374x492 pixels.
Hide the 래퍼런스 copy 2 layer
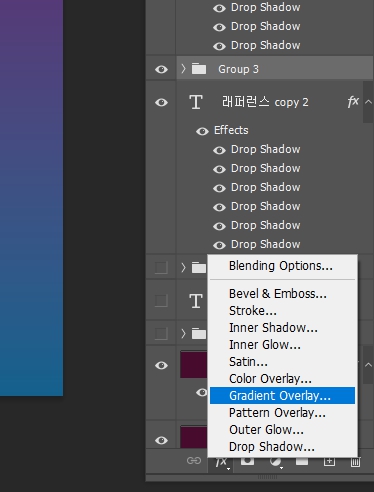(x=161, y=102)
